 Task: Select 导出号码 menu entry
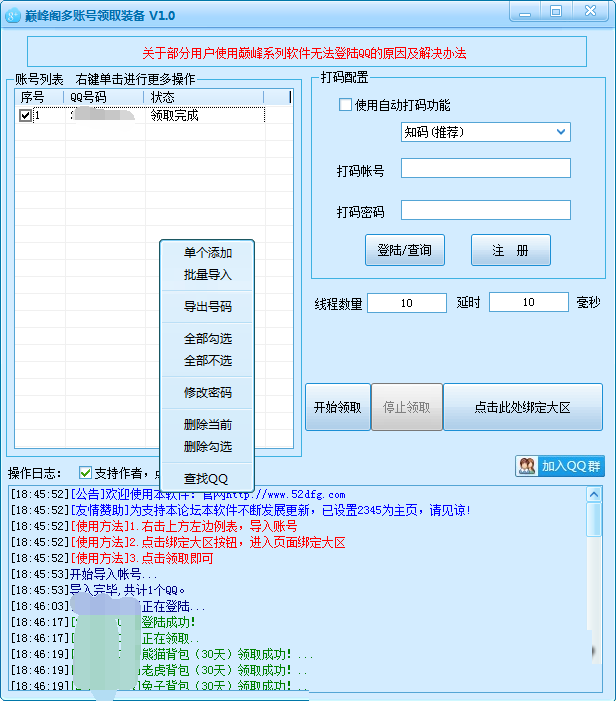point(207,307)
